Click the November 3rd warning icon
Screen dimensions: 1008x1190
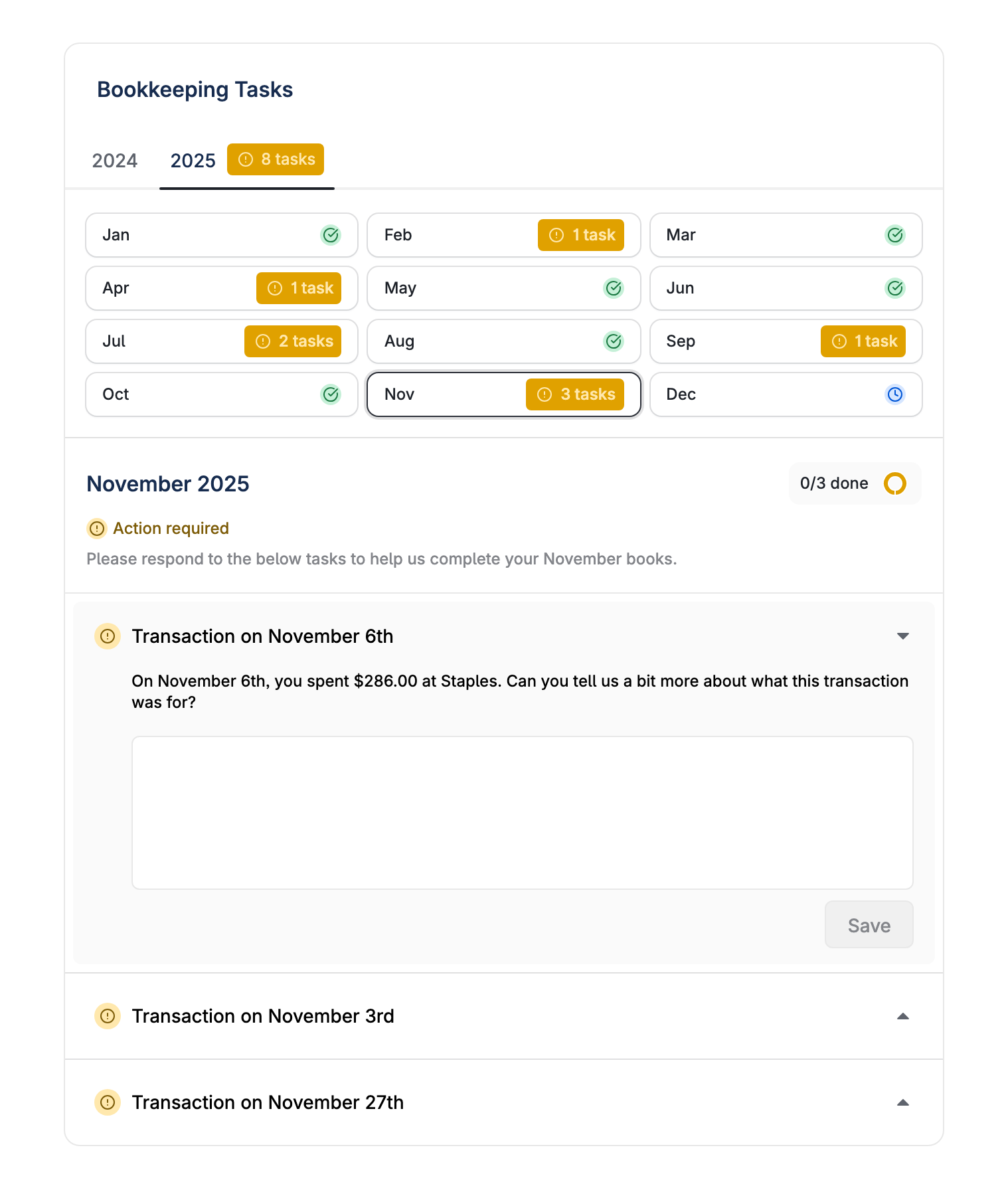[108, 1016]
